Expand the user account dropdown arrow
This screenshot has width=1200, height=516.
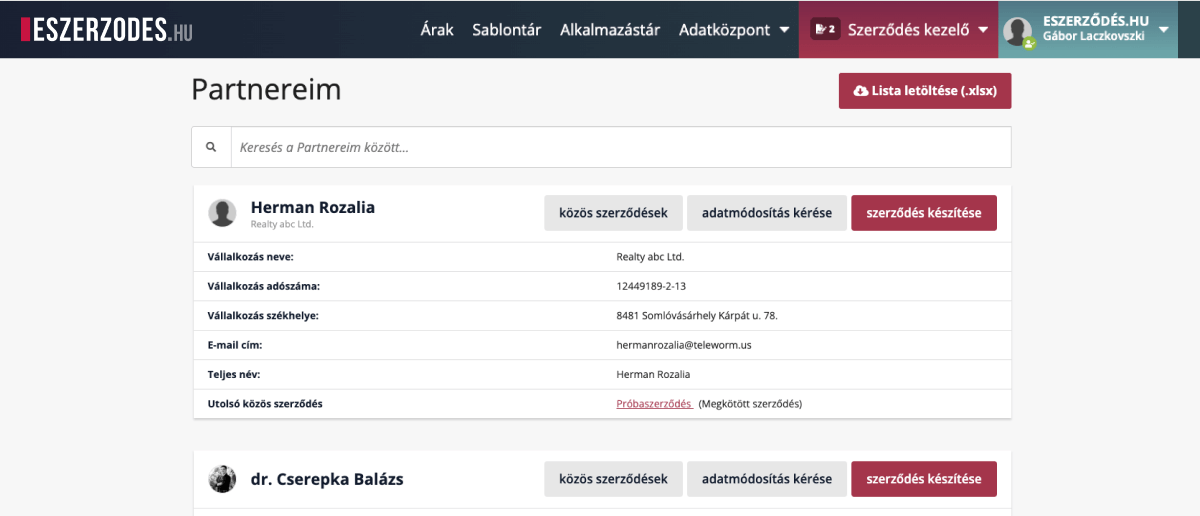click(1163, 29)
